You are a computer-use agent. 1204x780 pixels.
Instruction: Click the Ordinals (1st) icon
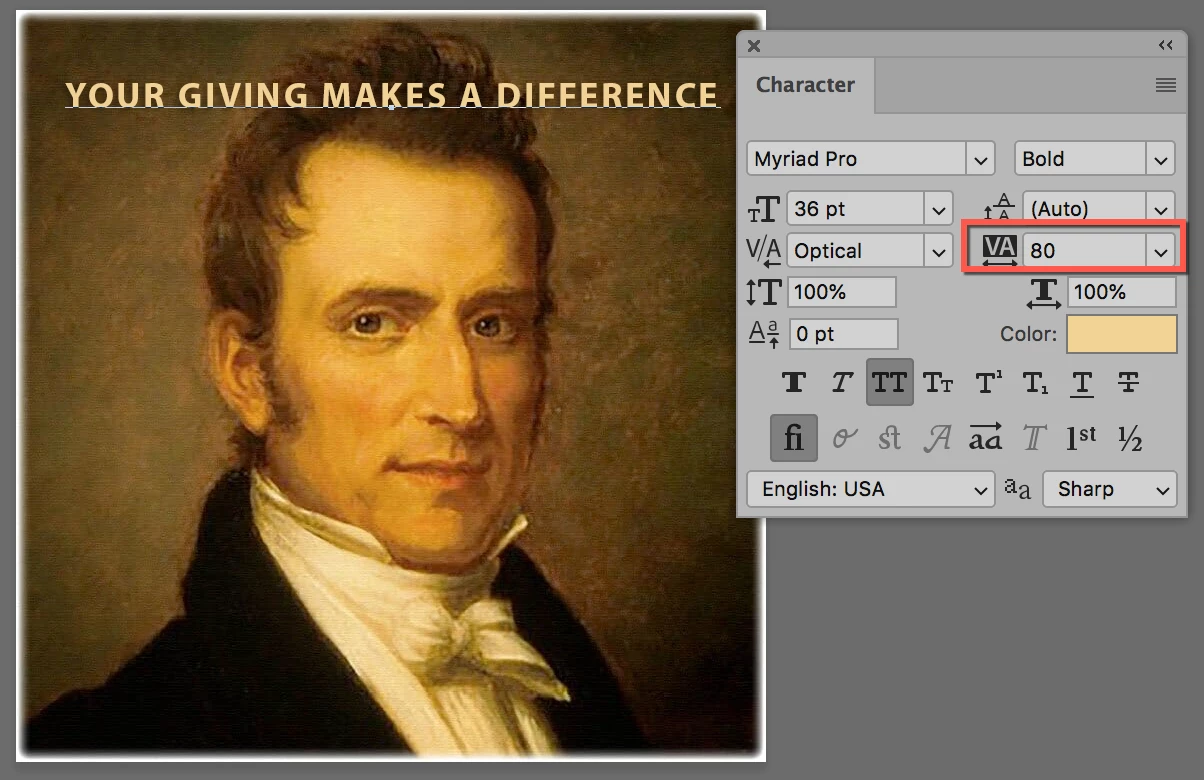point(1081,438)
